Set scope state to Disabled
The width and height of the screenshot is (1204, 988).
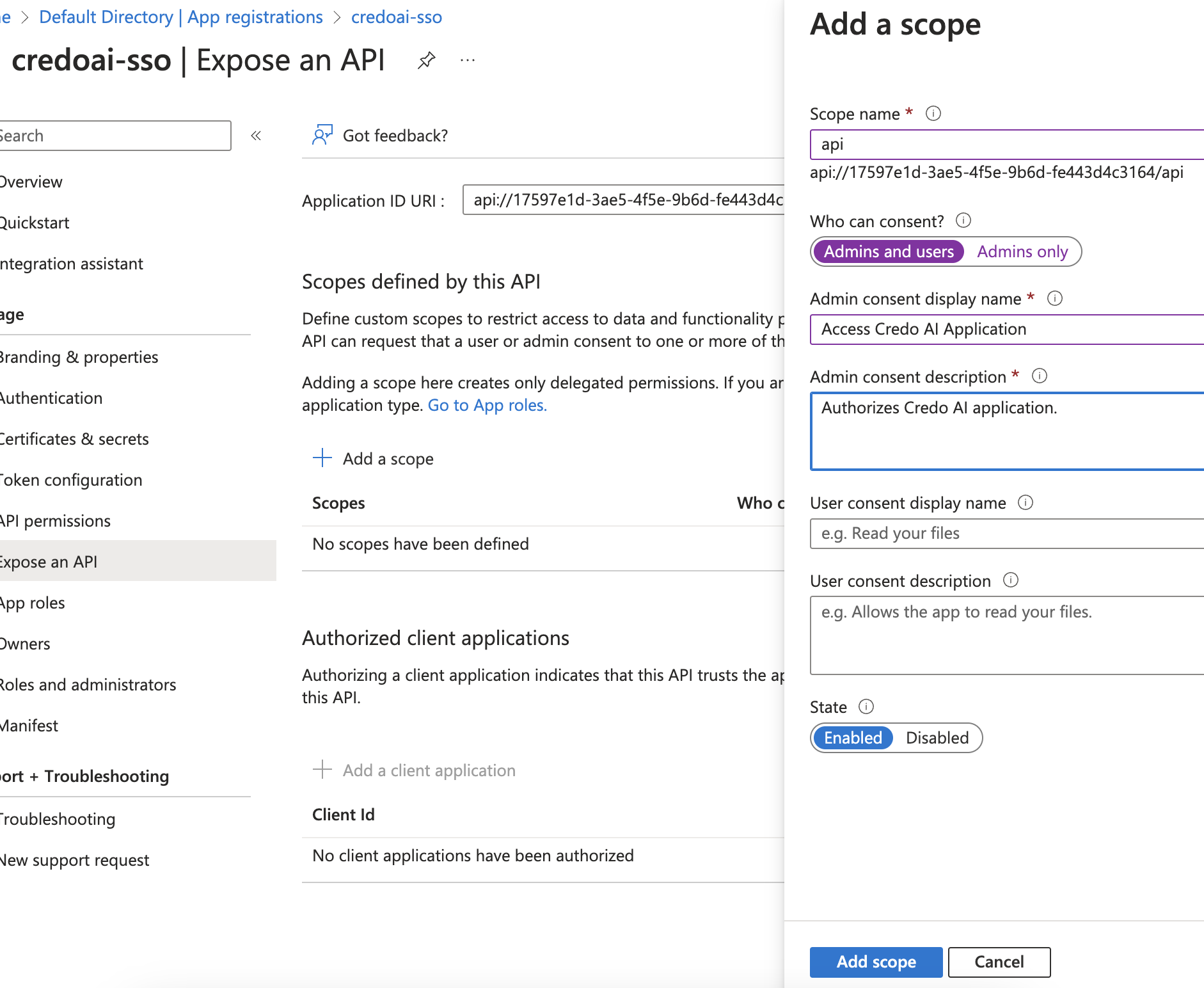coord(937,738)
